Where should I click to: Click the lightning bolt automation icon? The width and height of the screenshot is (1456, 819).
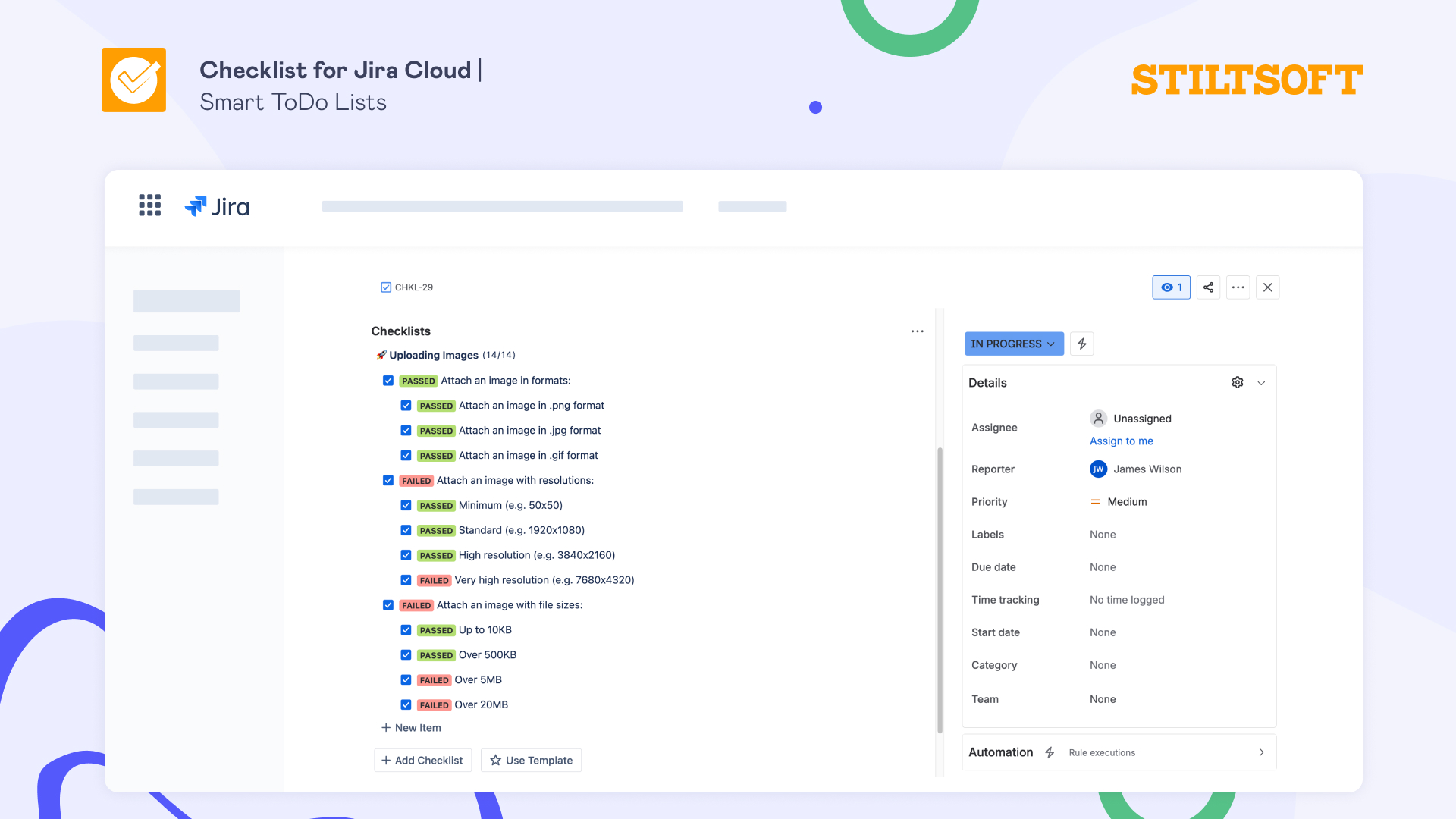coord(1081,344)
